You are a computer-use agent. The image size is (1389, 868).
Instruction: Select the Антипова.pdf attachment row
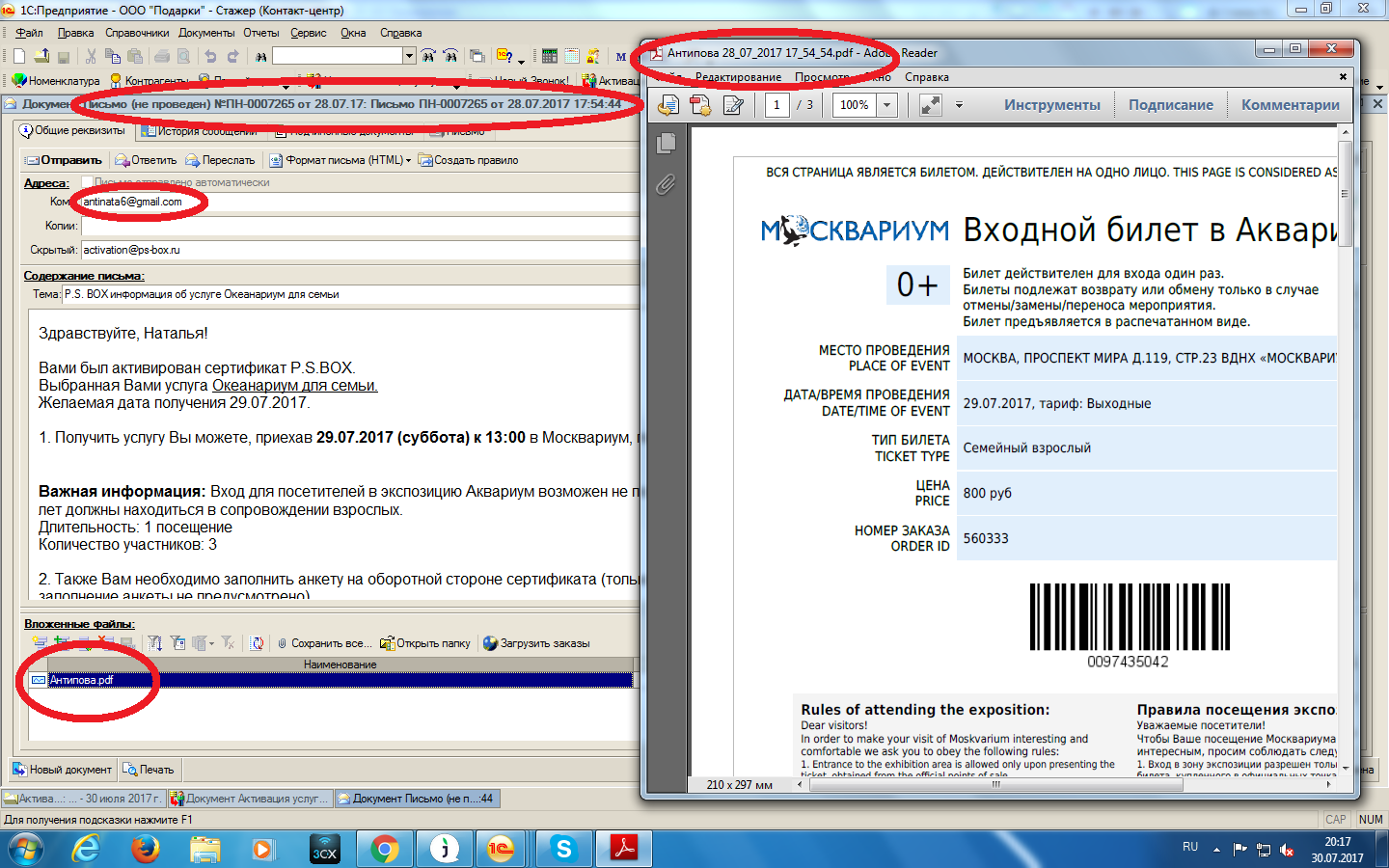(331, 680)
